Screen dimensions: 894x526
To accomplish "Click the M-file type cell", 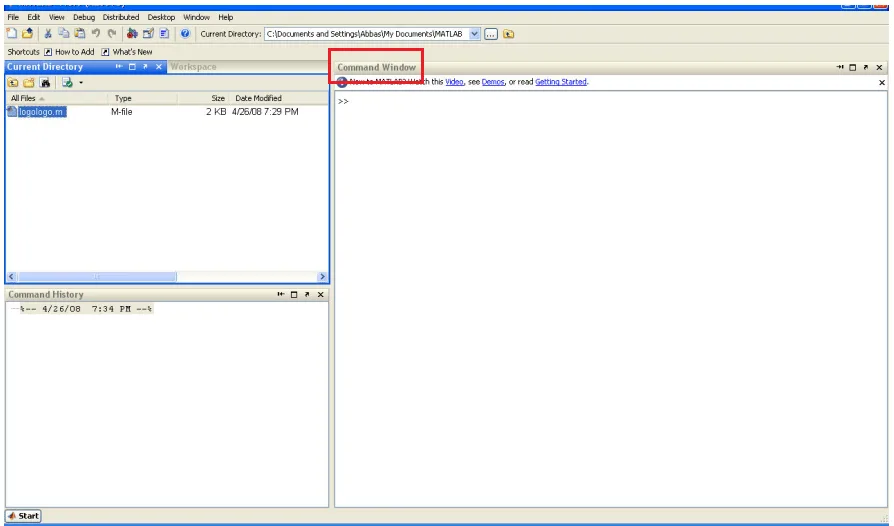I will (x=121, y=112).
